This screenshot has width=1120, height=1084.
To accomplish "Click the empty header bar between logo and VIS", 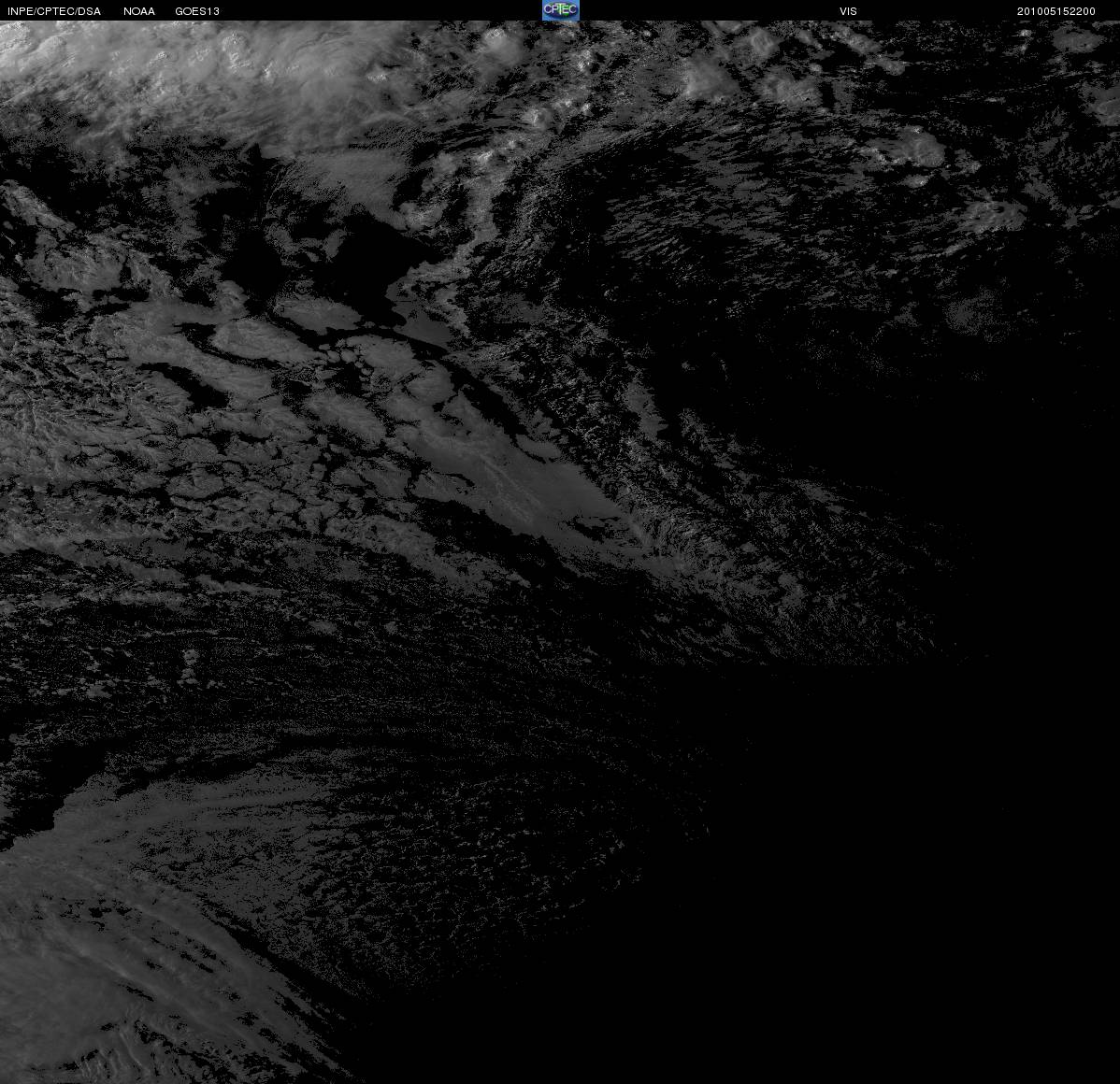I will pyautogui.click(x=709, y=10).
